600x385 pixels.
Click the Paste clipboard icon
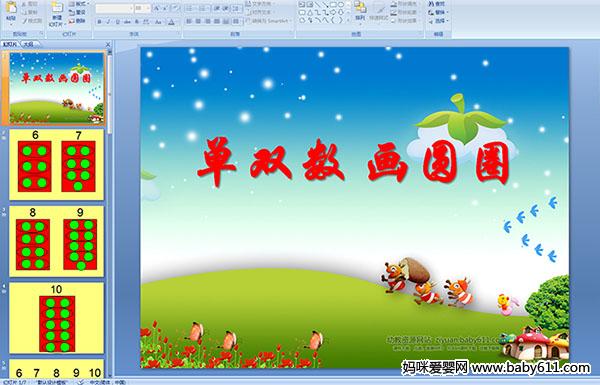(x=11, y=11)
